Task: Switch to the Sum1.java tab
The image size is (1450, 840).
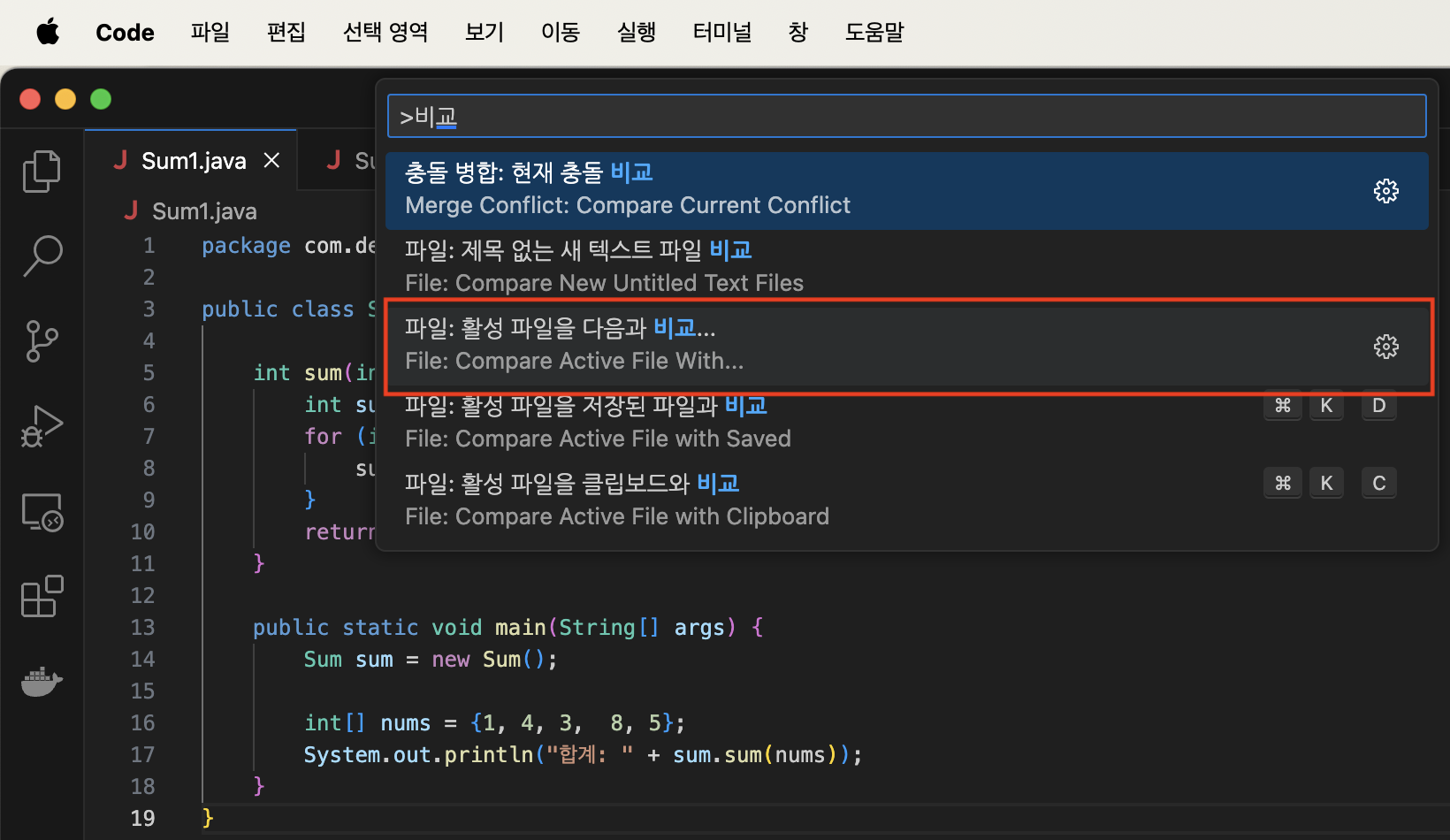Action: pos(191,160)
